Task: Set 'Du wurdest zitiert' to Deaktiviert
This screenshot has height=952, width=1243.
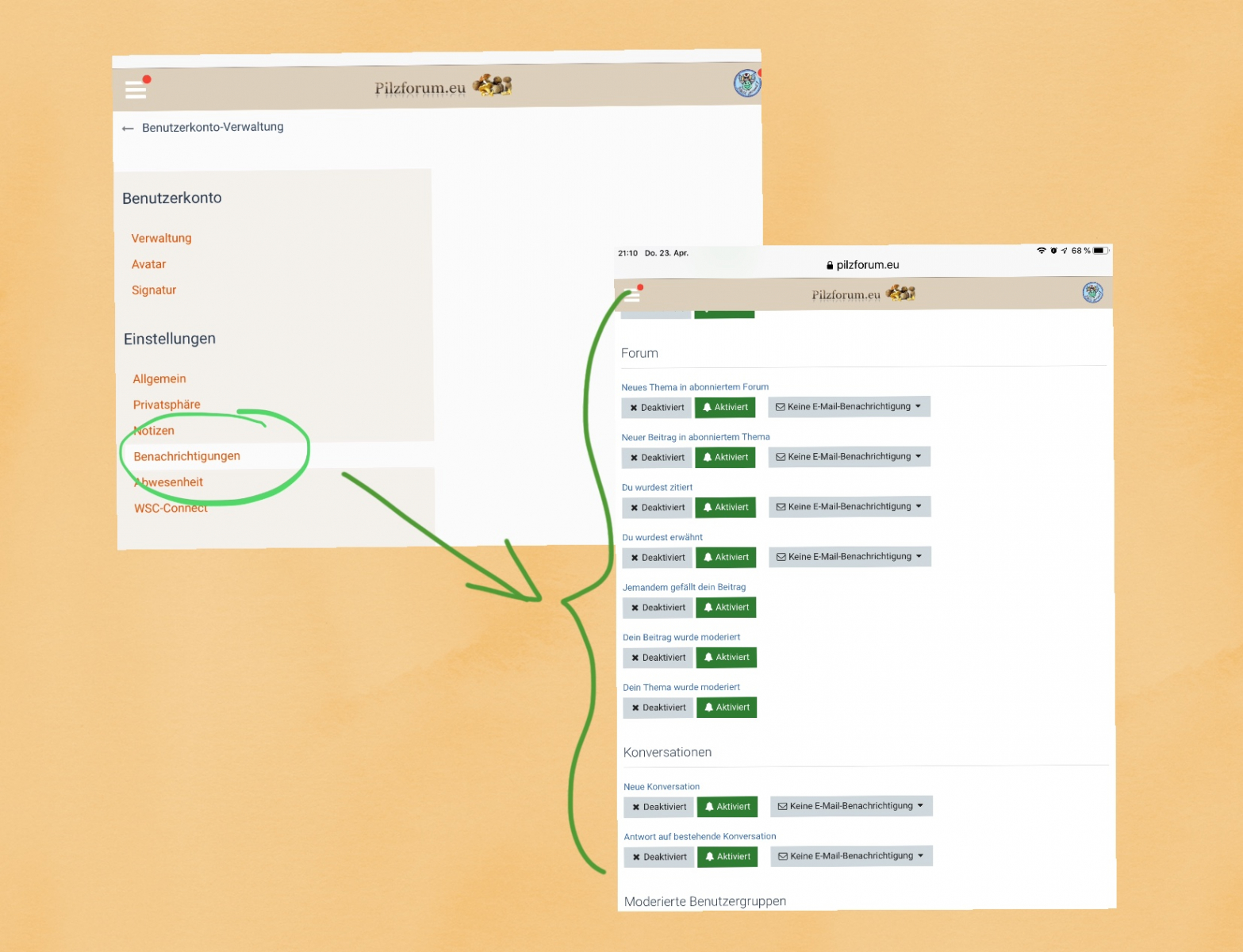Action: pos(658,508)
